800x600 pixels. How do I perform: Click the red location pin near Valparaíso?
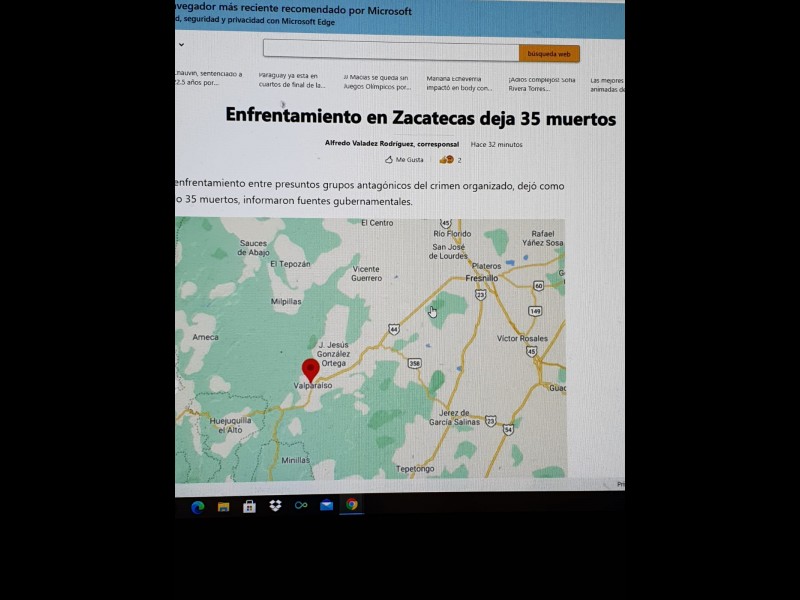click(x=310, y=369)
